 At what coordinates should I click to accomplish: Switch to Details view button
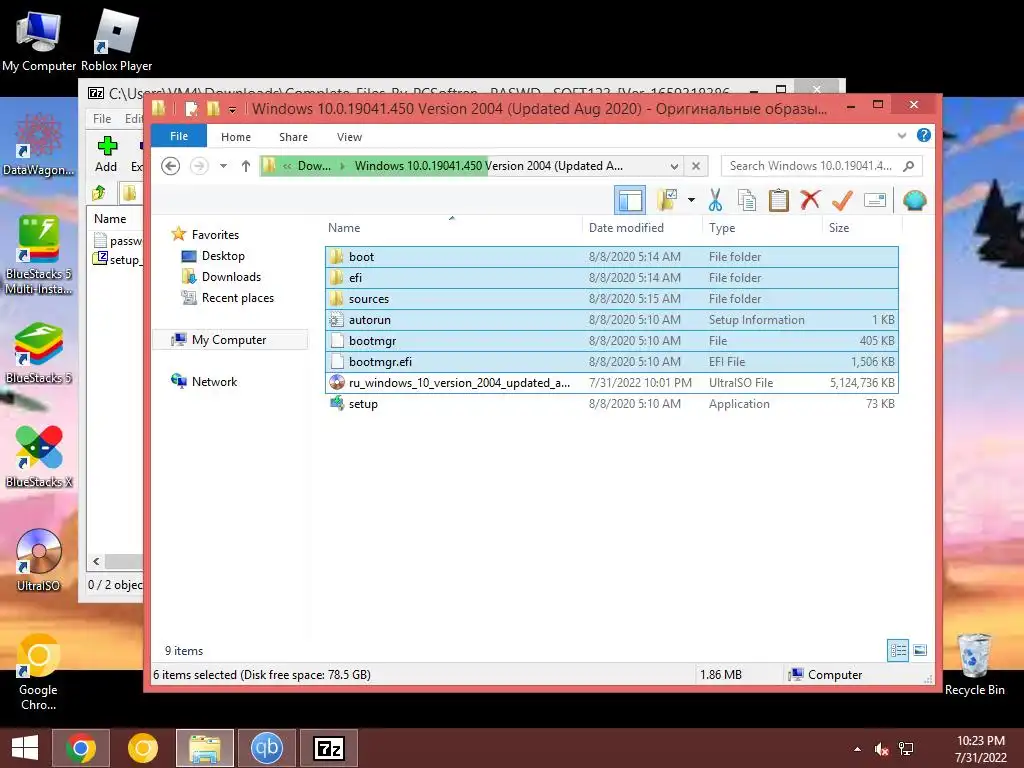click(x=898, y=650)
